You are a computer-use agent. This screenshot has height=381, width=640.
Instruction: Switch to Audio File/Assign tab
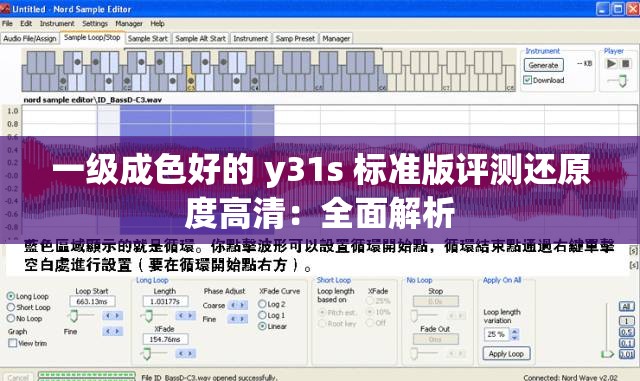[30, 38]
